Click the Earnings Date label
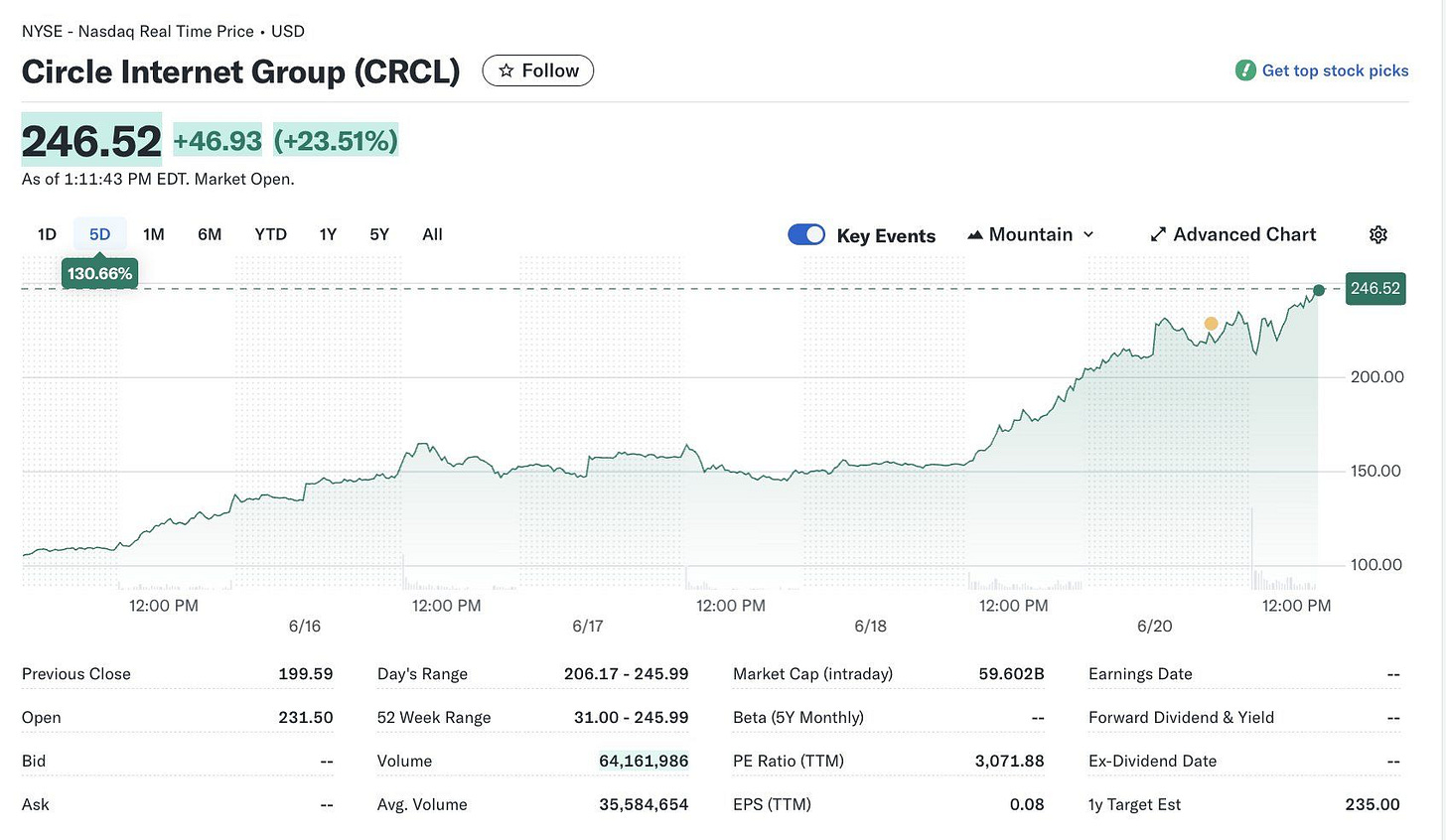Screen dimensions: 1446x840 pos(1140,674)
